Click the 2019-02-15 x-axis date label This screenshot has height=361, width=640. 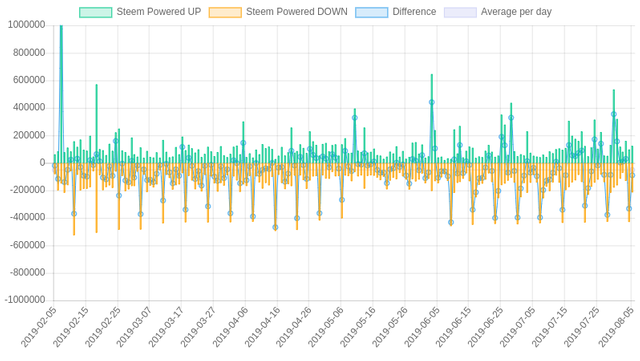pos(70,328)
